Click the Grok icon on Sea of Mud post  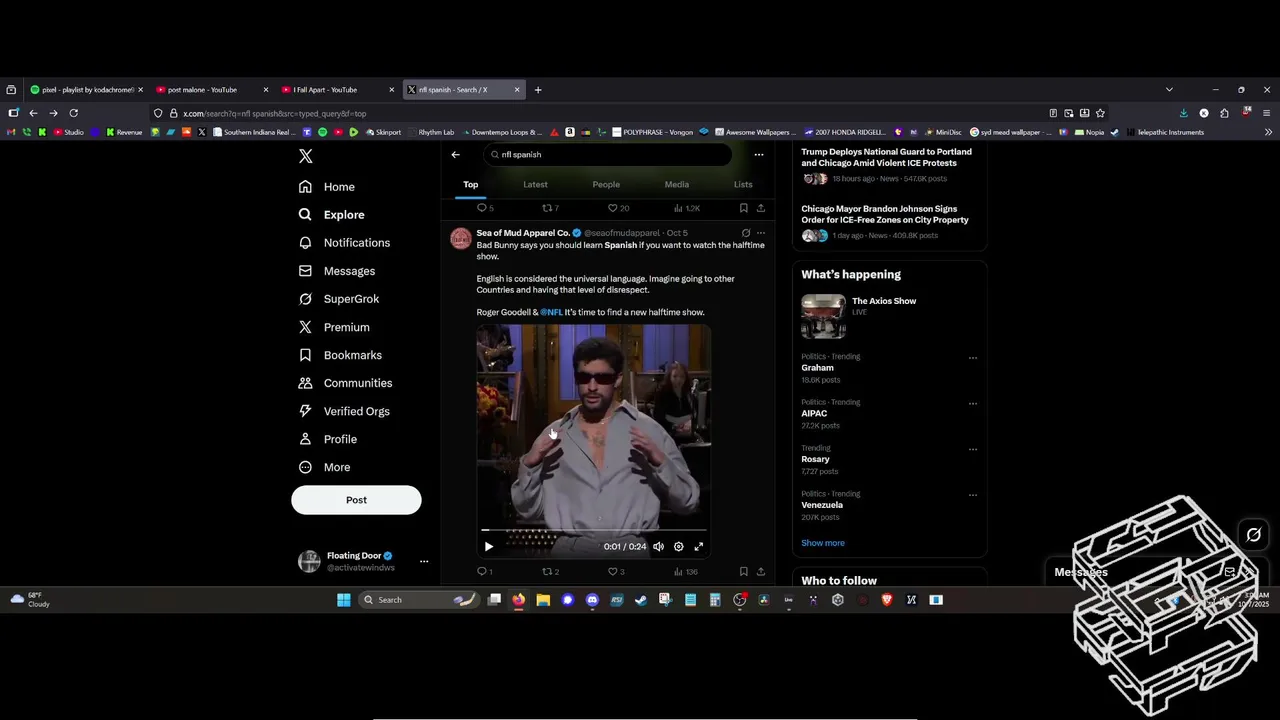745,233
